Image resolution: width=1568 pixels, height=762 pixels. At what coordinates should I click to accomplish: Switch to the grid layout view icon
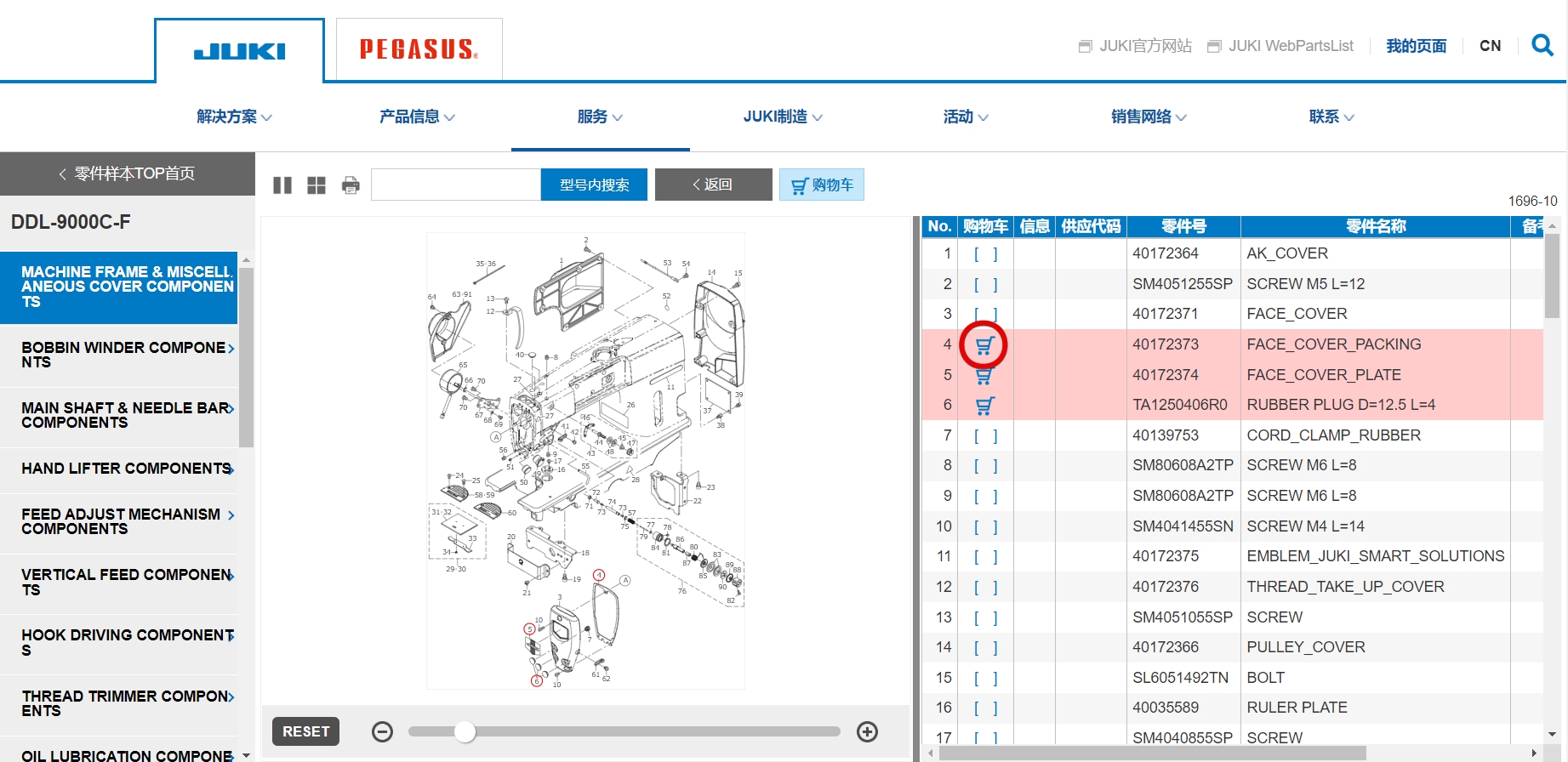(x=316, y=185)
